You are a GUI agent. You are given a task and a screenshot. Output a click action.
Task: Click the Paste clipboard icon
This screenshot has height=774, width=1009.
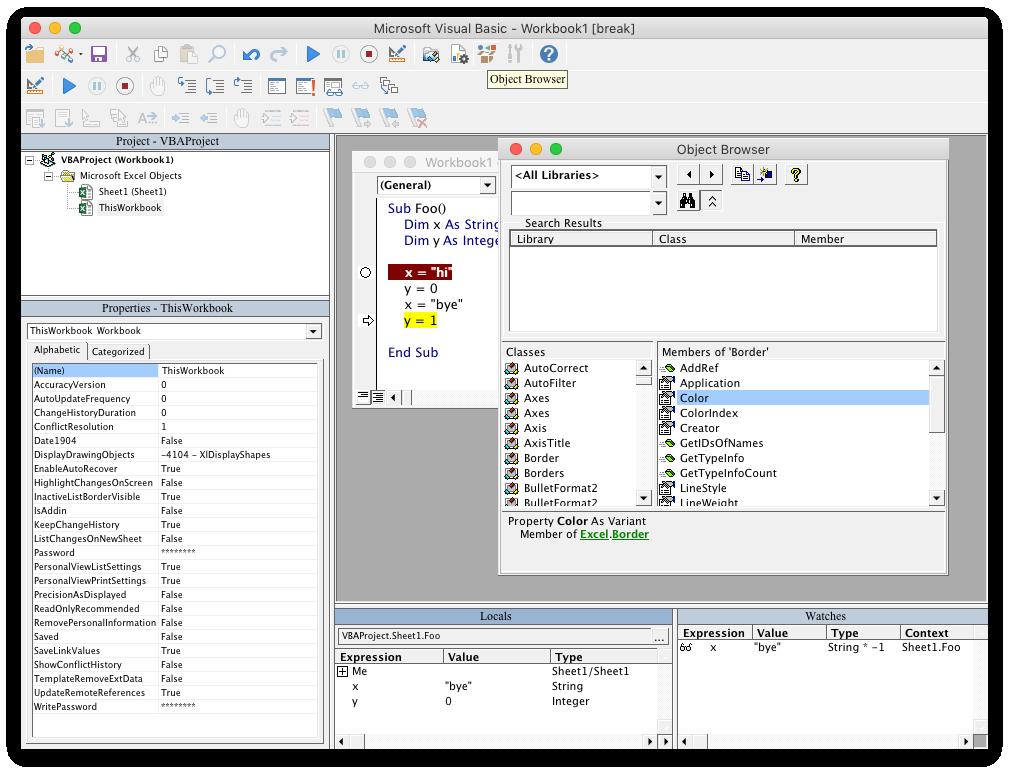click(x=189, y=54)
